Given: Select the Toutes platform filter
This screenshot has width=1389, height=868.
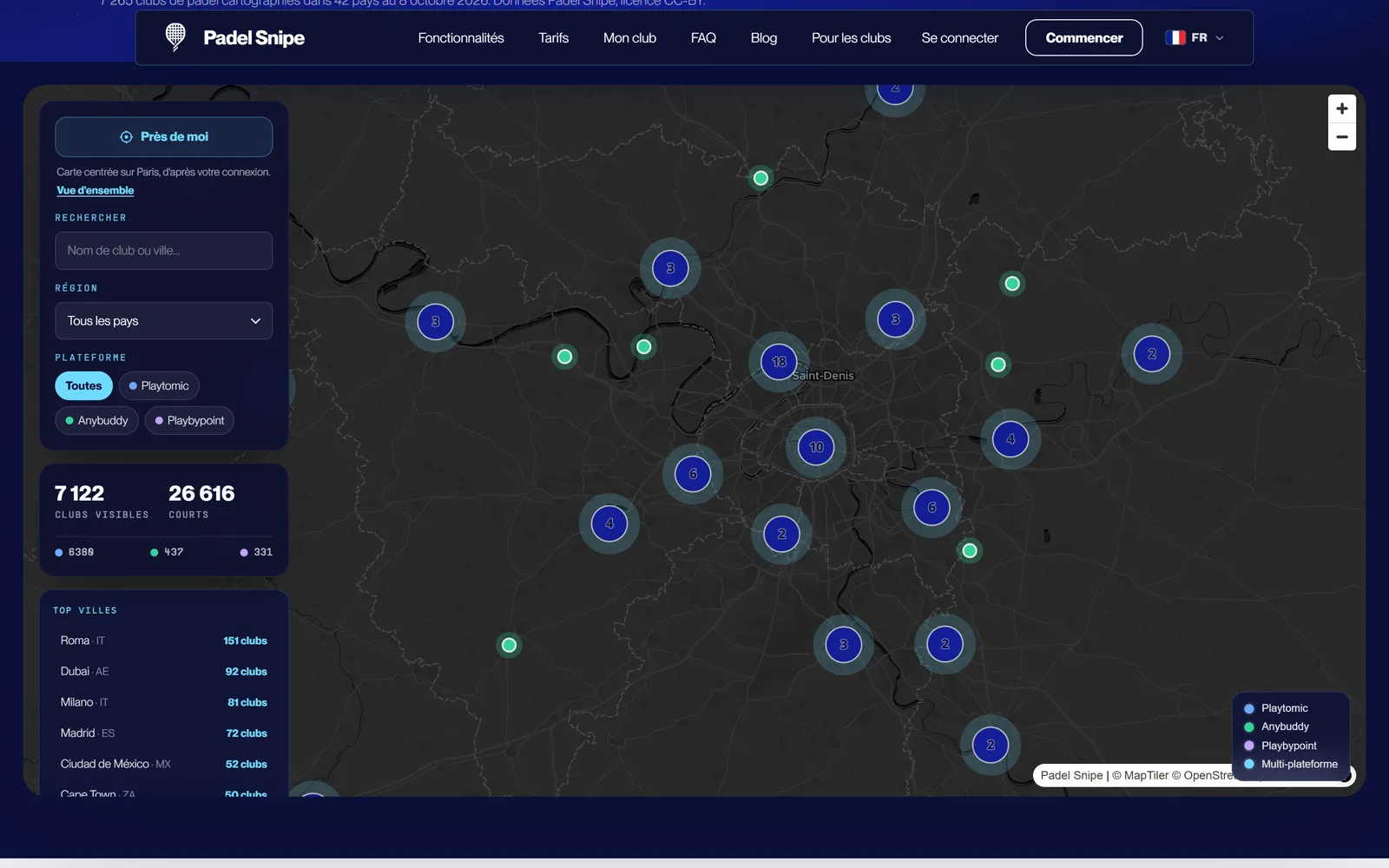Looking at the screenshot, I should tap(83, 385).
